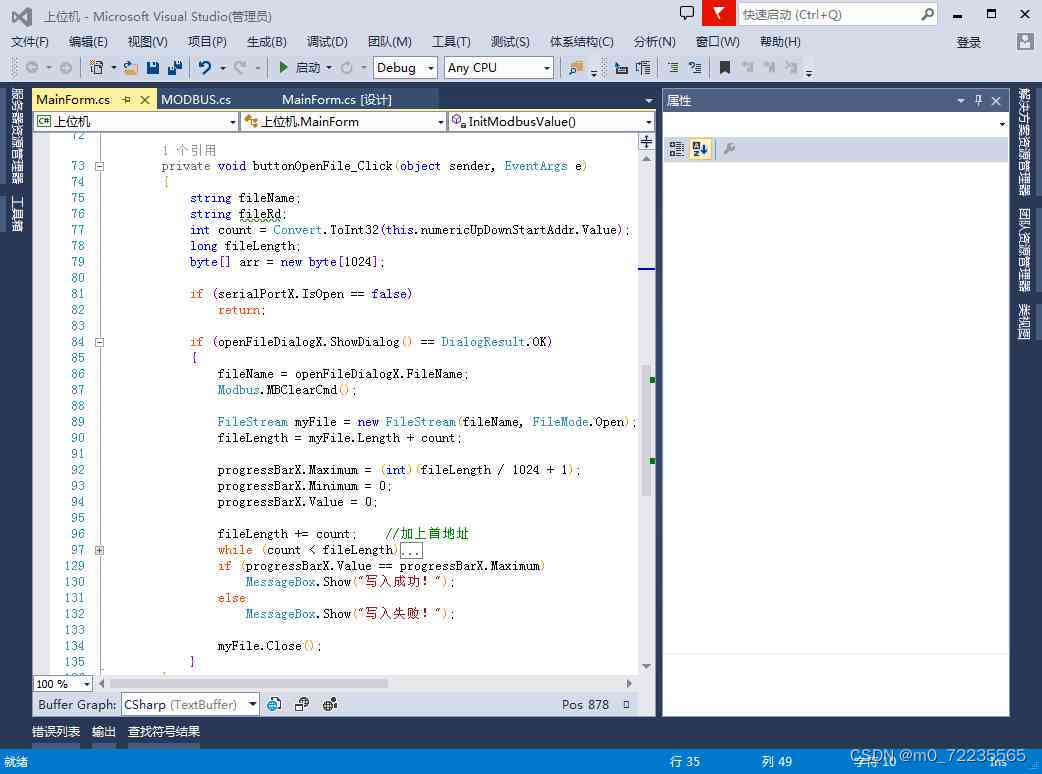Screen dimensions: 1042x774
Task: Start debugging with the green play button
Action: [x=283, y=67]
